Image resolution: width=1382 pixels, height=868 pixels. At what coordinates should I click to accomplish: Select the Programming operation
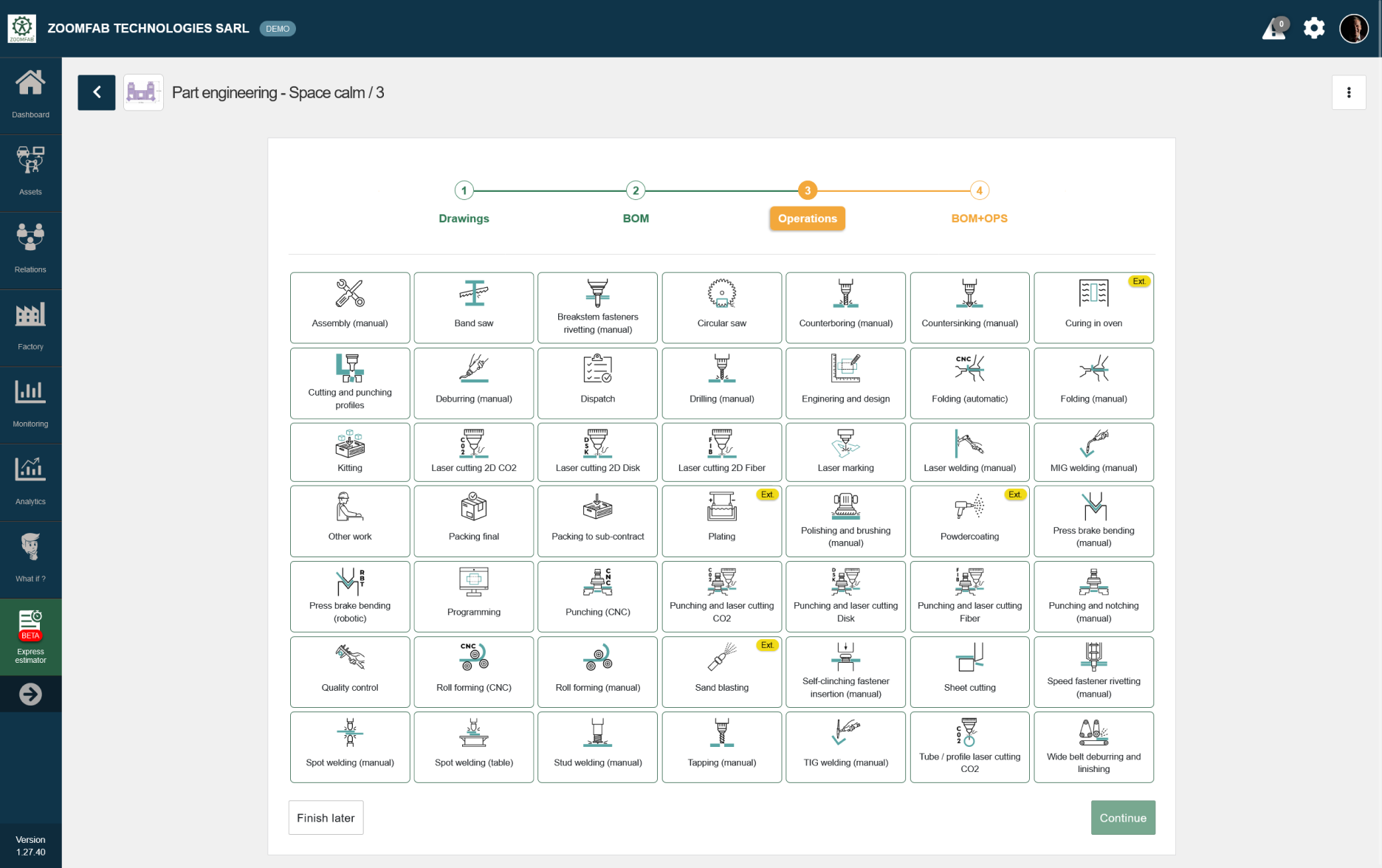point(474,596)
